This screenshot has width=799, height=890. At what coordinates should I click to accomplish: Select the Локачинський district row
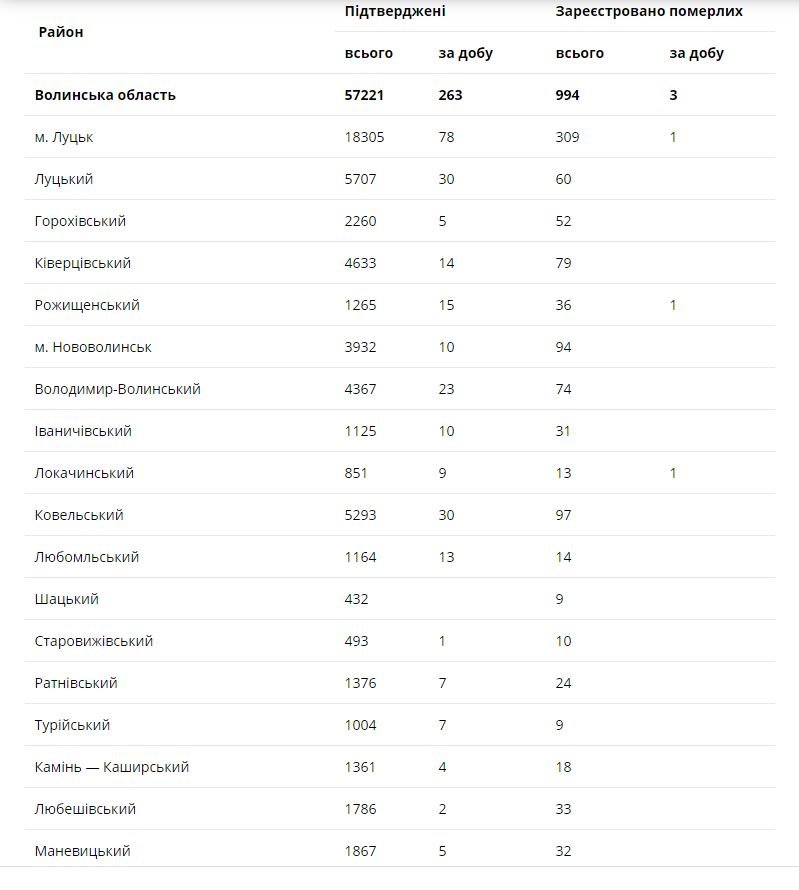84,473
